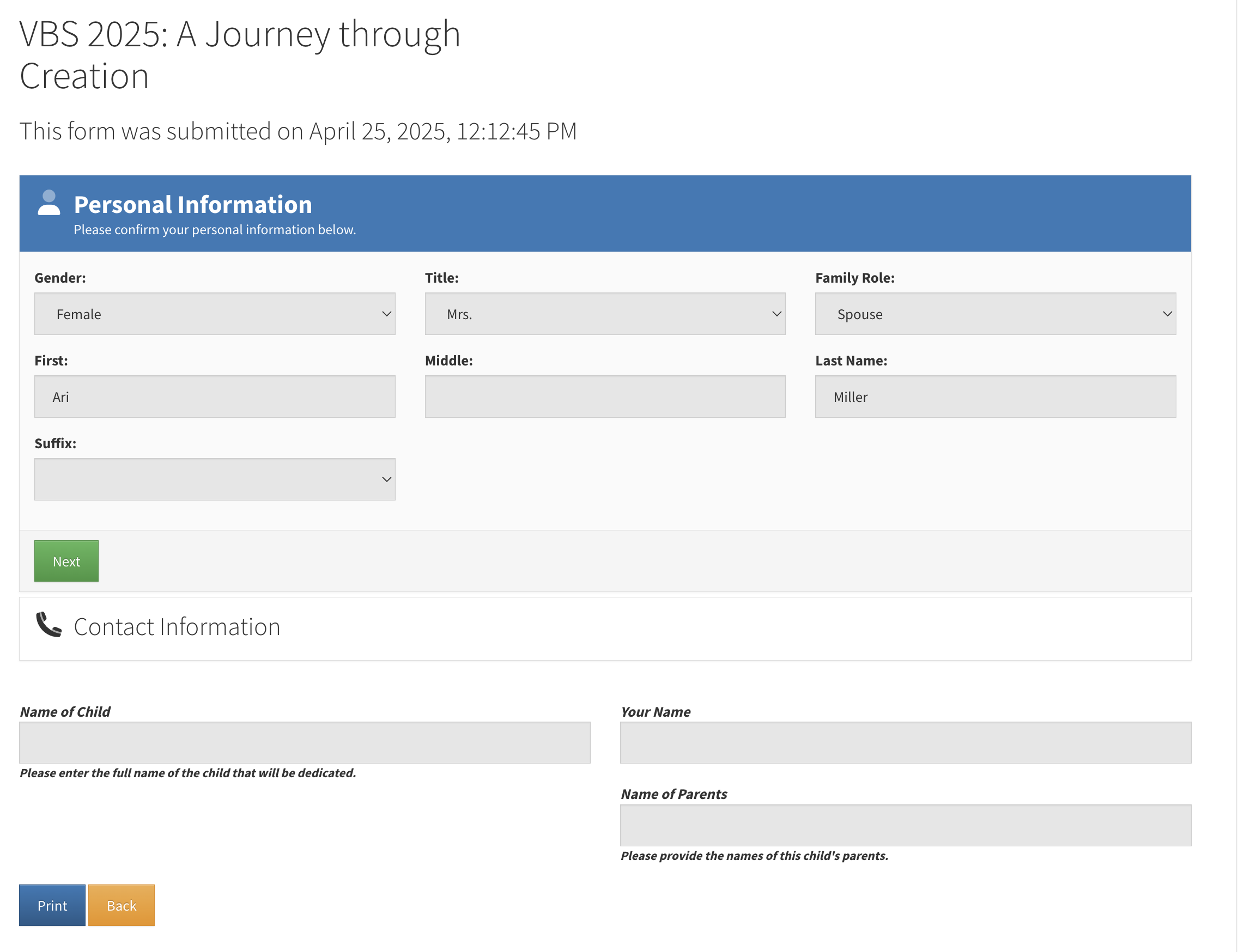Viewport: 1238px width, 952px height.
Task: Click the Name of Parents label
Action: click(x=674, y=794)
